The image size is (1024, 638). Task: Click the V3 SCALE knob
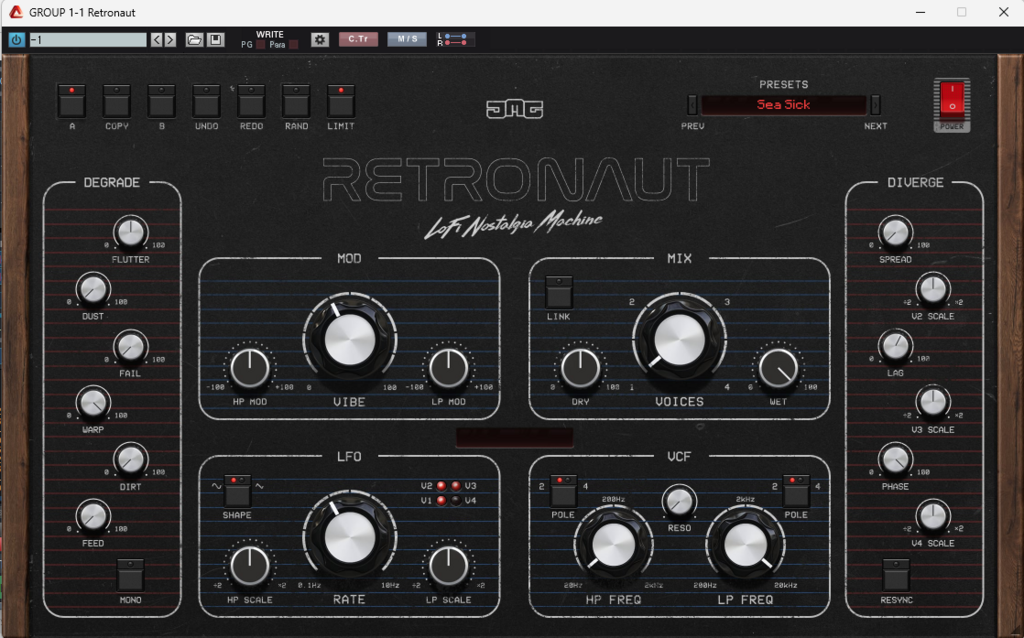click(x=933, y=402)
